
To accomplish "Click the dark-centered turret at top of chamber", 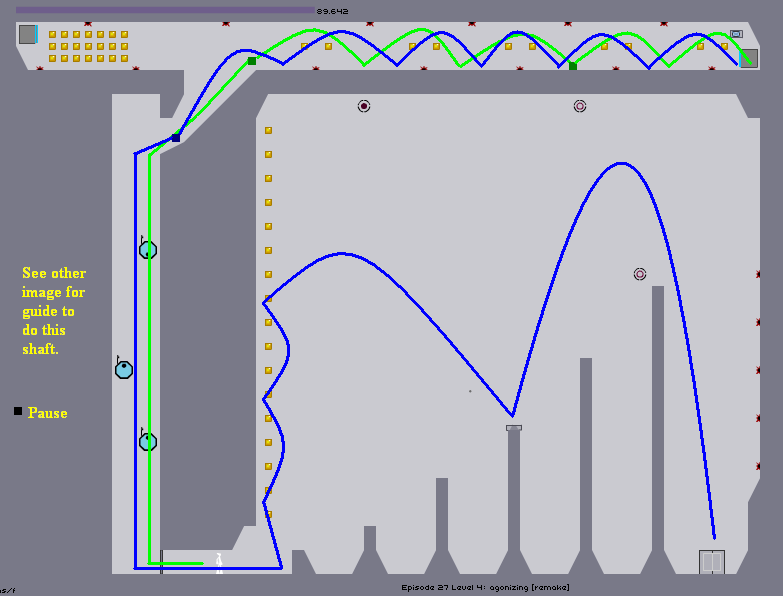I will click(x=364, y=106).
